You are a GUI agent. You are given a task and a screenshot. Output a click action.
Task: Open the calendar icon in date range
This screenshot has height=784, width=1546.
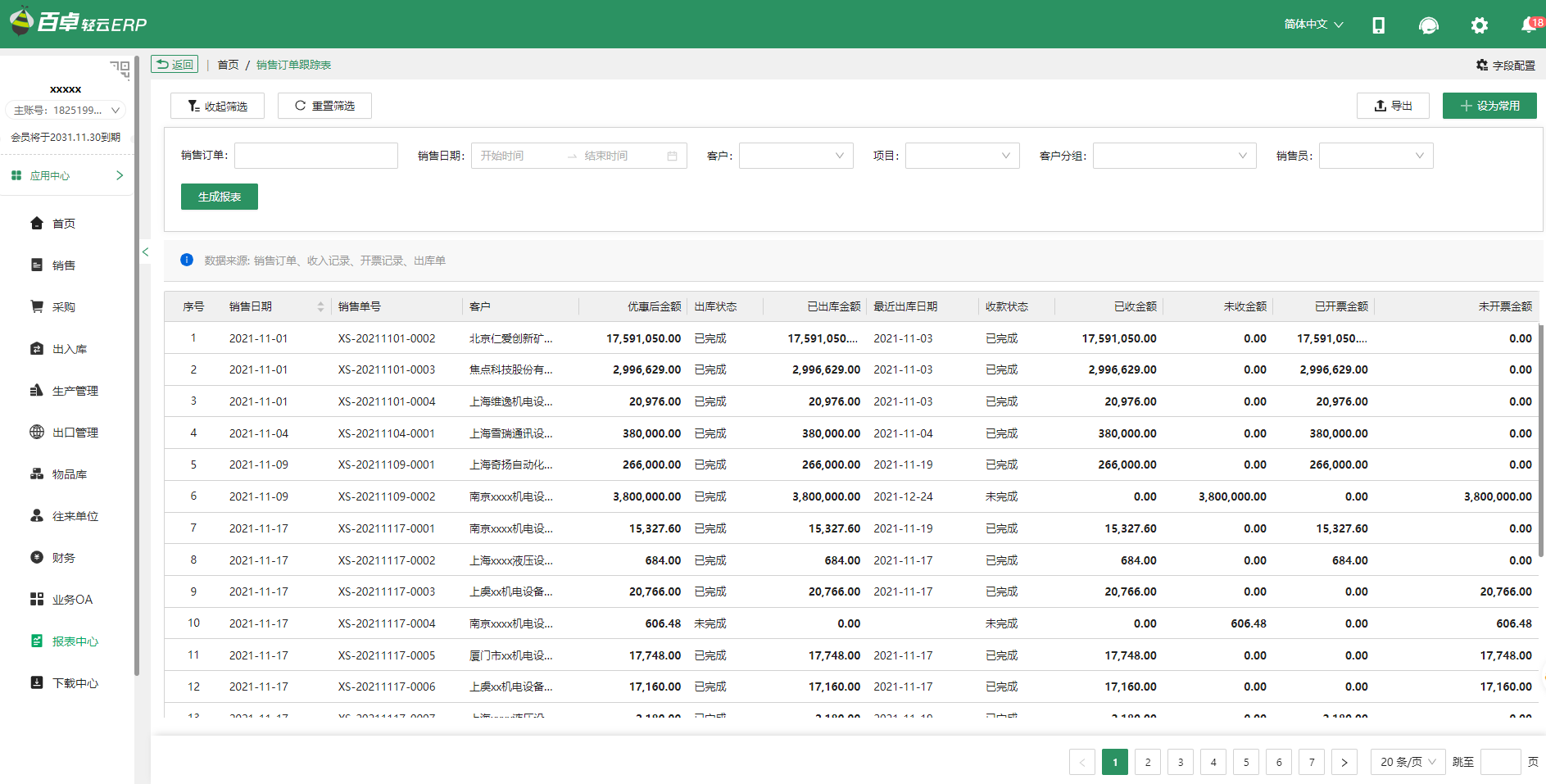click(x=672, y=156)
